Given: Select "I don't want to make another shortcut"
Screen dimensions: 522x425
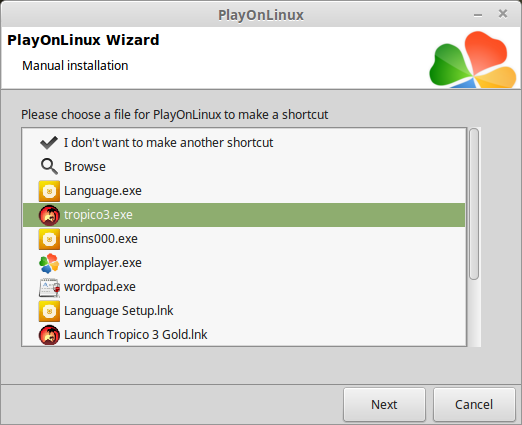Looking at the screenshot, I should coord(168,143).
